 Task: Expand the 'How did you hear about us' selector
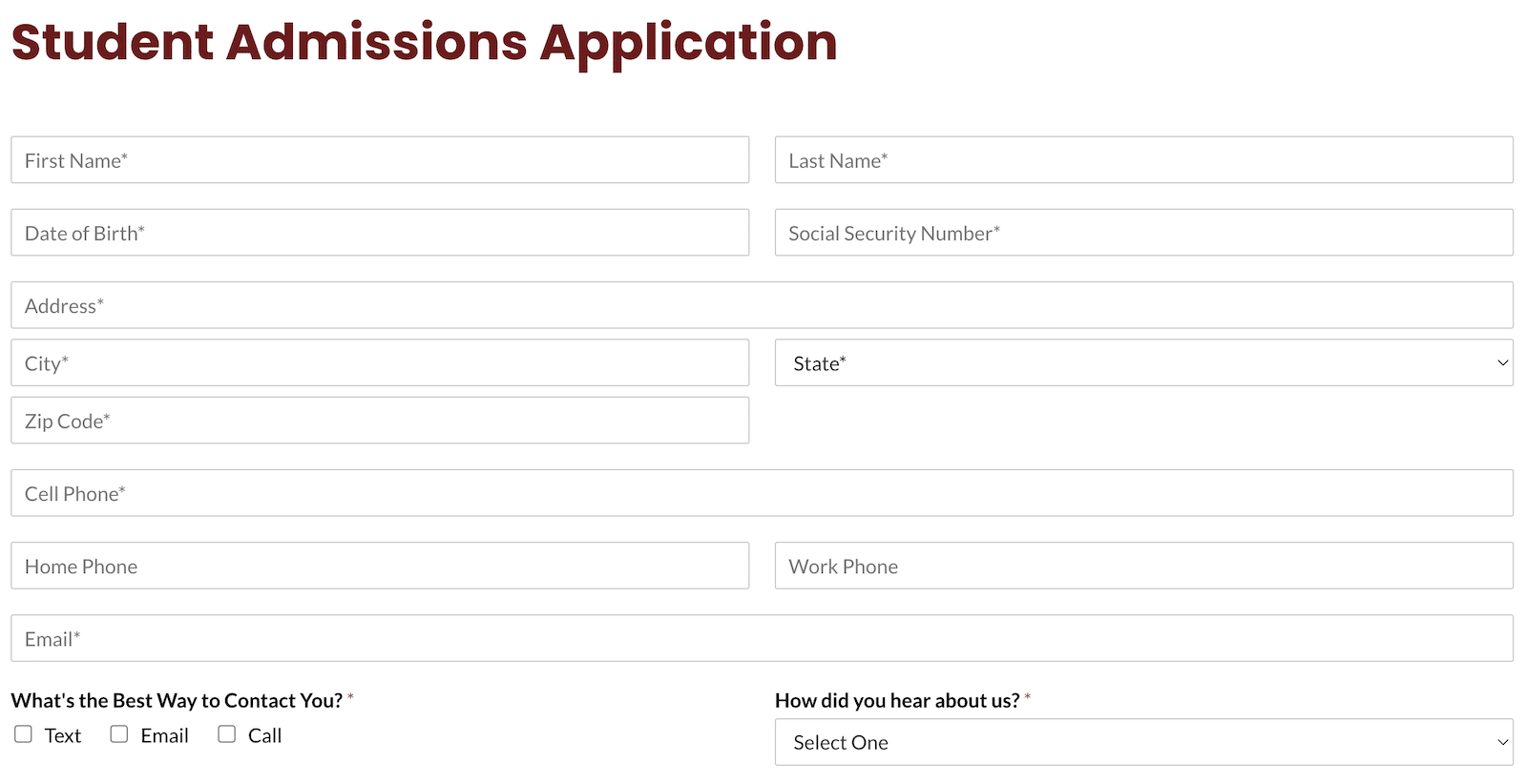[x=1143, y=742]
